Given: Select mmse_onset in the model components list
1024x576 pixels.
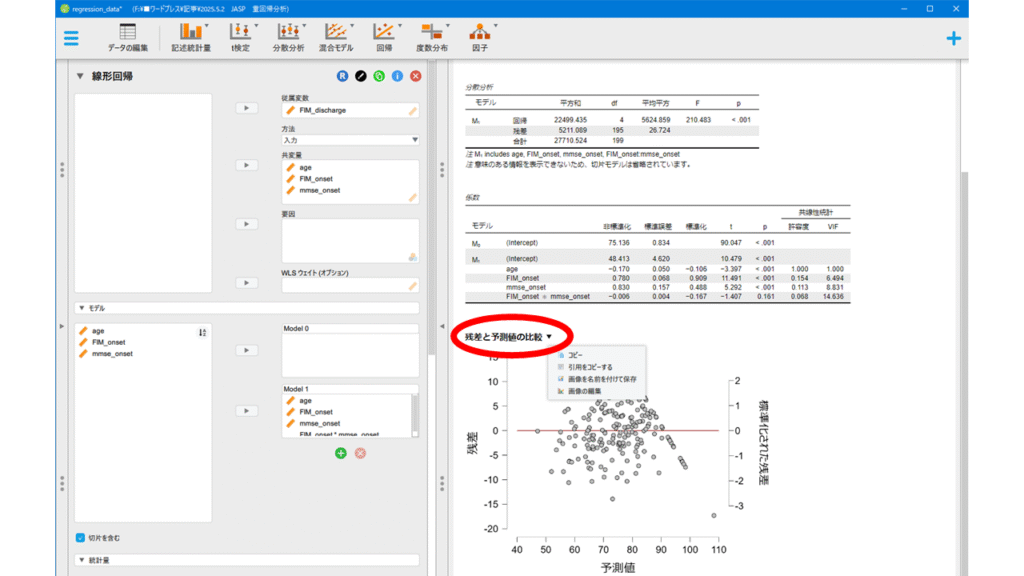Looking at the screenshot, I should point(112,354).
